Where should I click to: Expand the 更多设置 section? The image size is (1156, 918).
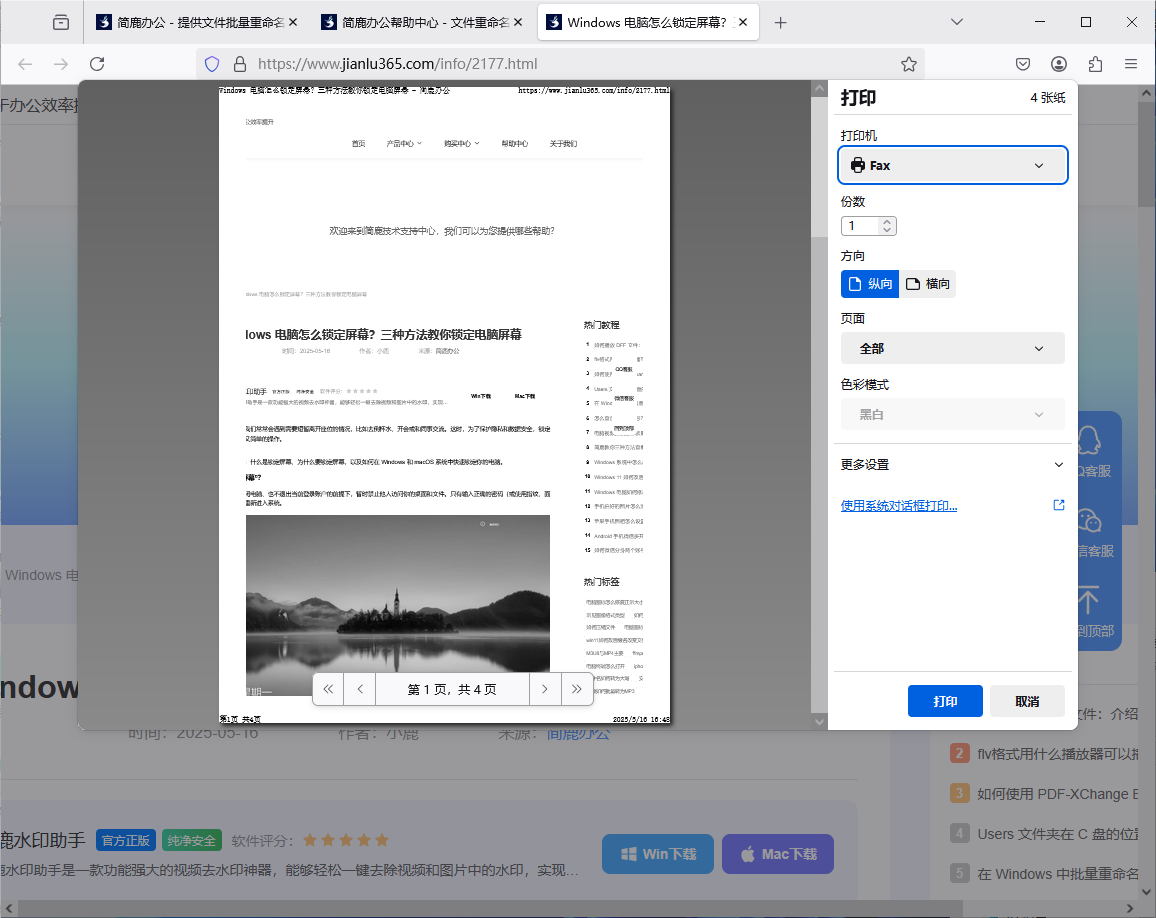[x=952, y=464]
